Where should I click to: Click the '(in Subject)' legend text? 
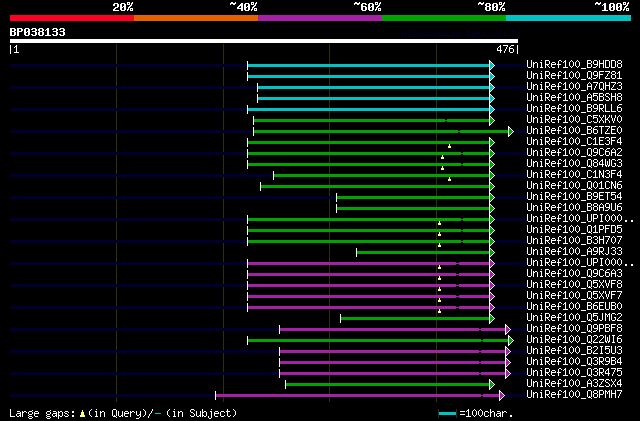point(201,413)
